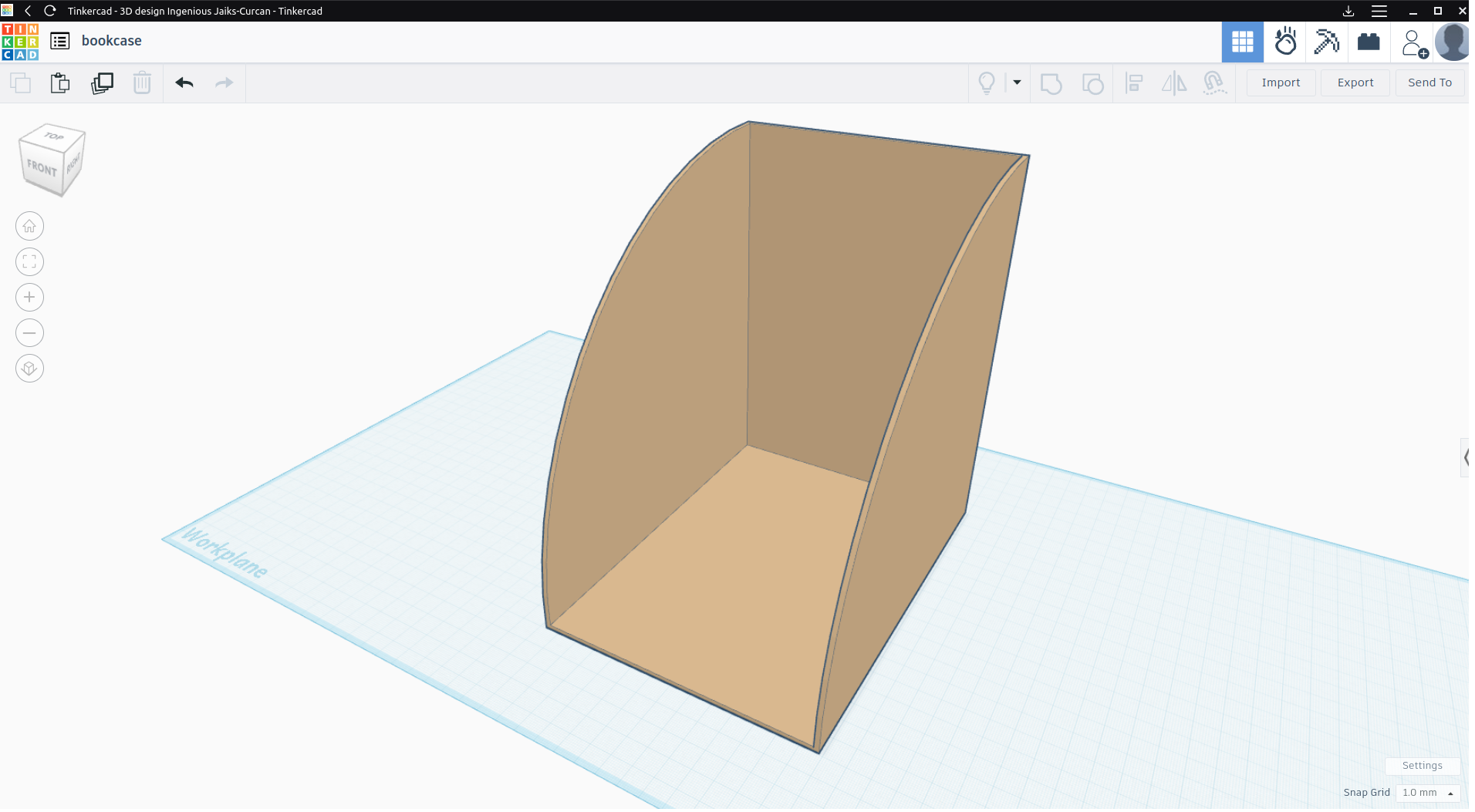Click the Home view button
Image resolution: width=1475 pixels, height=812 pixels.
tap(29, 226)
